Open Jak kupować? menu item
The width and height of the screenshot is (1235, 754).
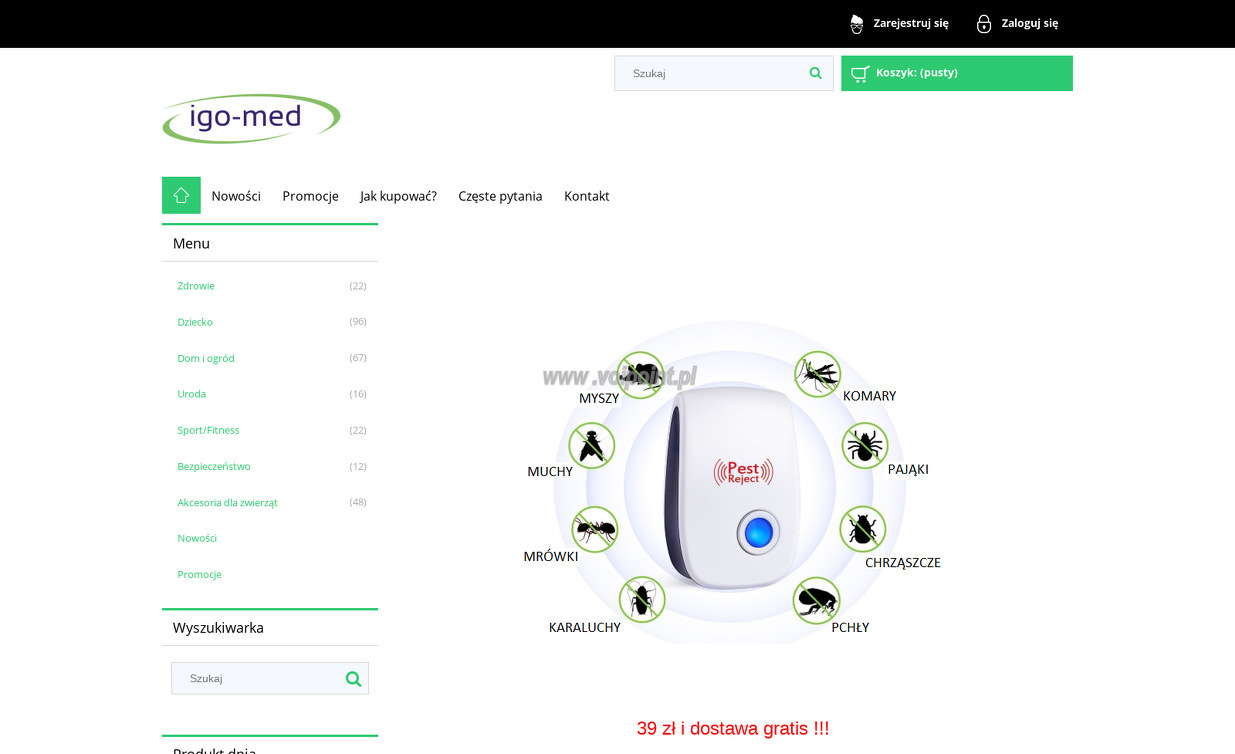click(x=398, y=196)
